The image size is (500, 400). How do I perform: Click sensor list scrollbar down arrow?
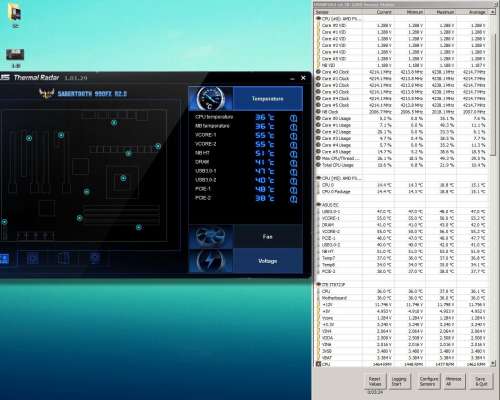(493, 364)
